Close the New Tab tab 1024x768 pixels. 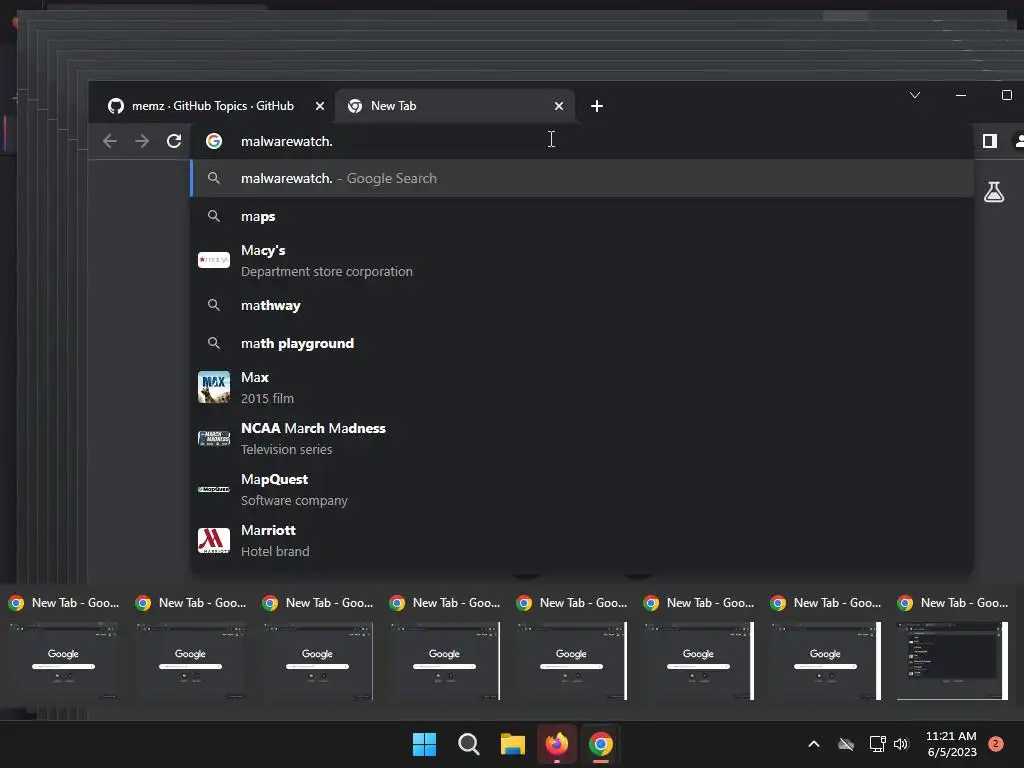pos(559,106)
